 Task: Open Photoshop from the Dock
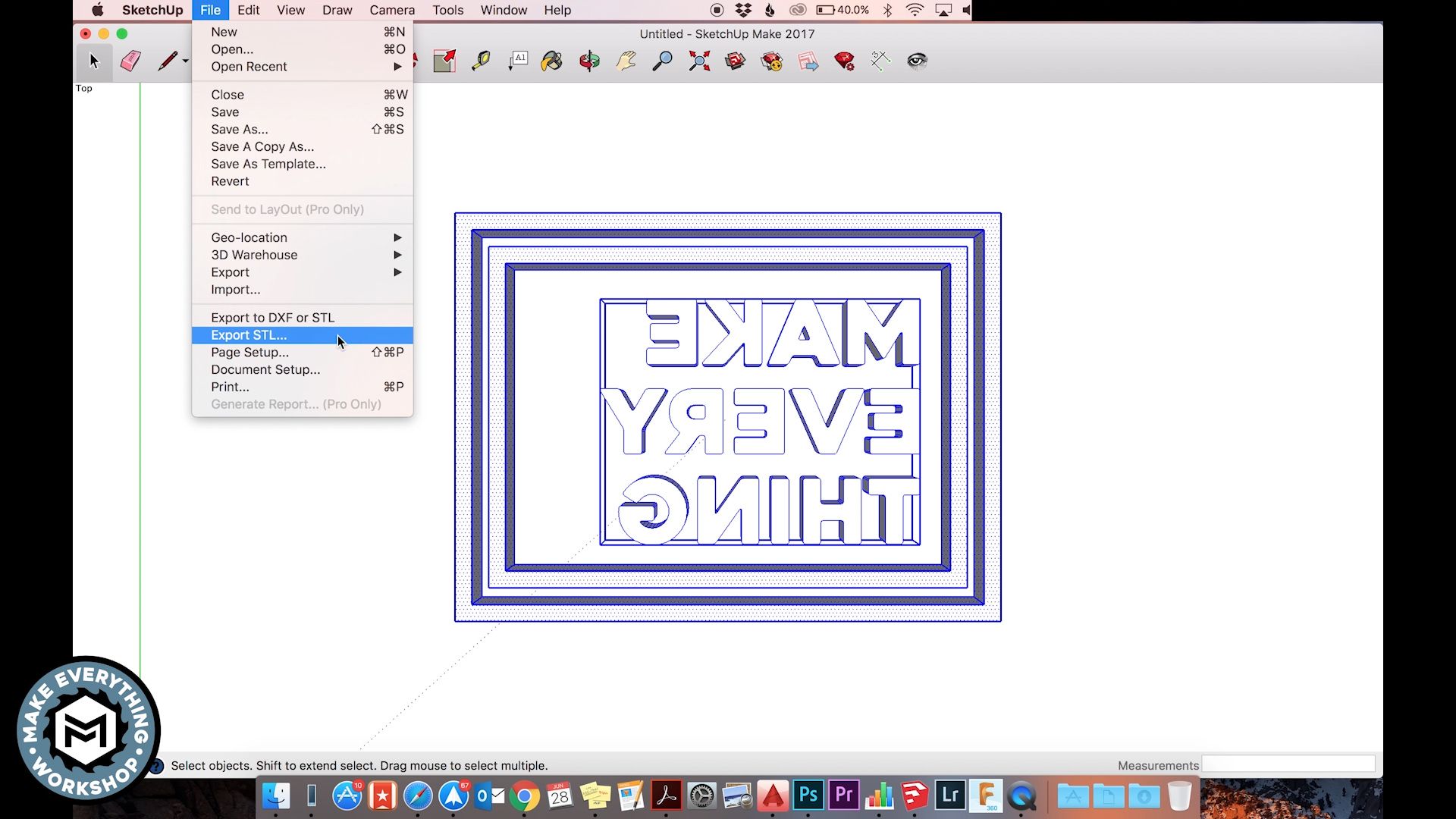click(x=808, y=795)
